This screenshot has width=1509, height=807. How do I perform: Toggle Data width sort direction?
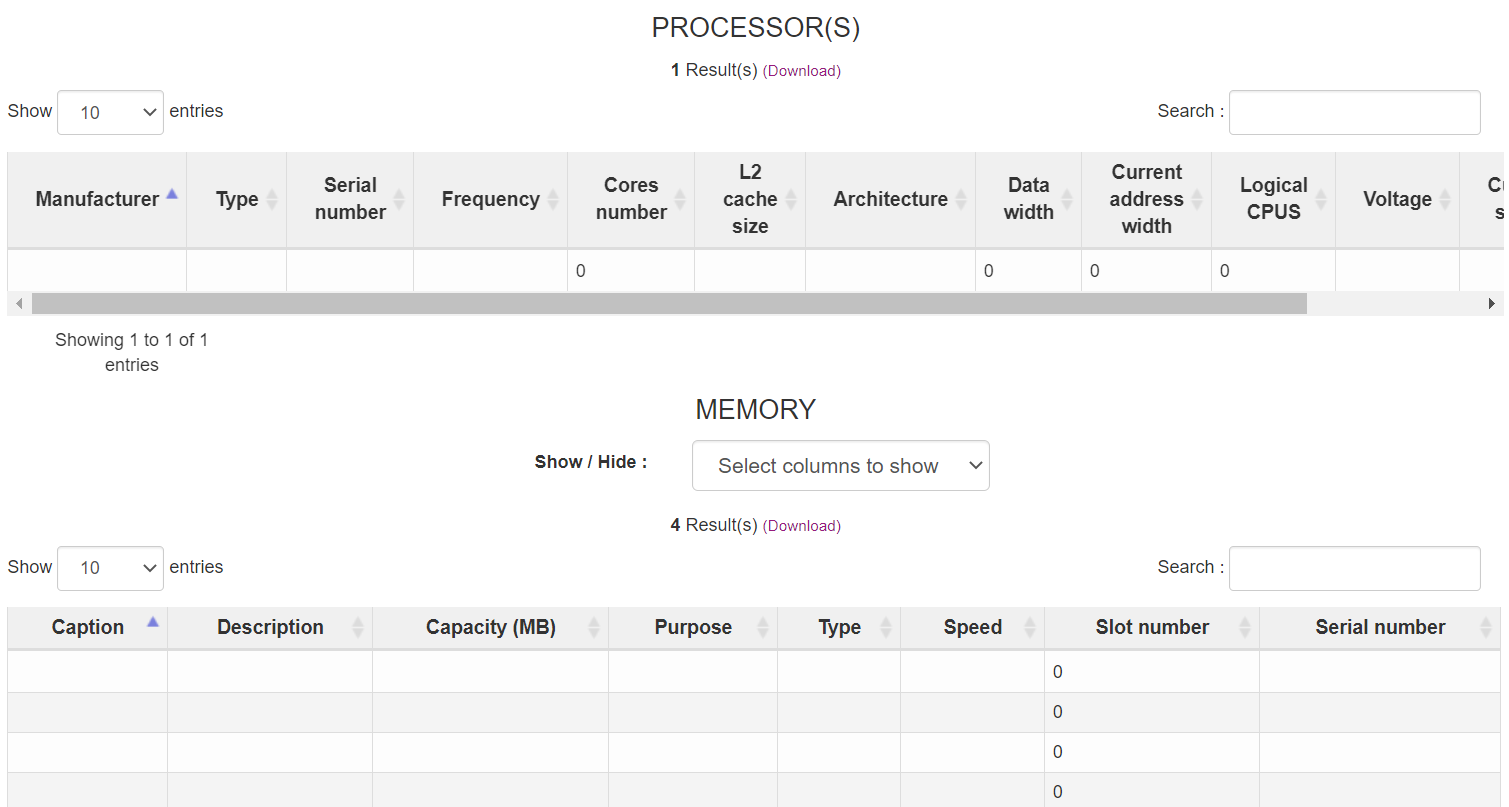click(x=1028, y=199)
